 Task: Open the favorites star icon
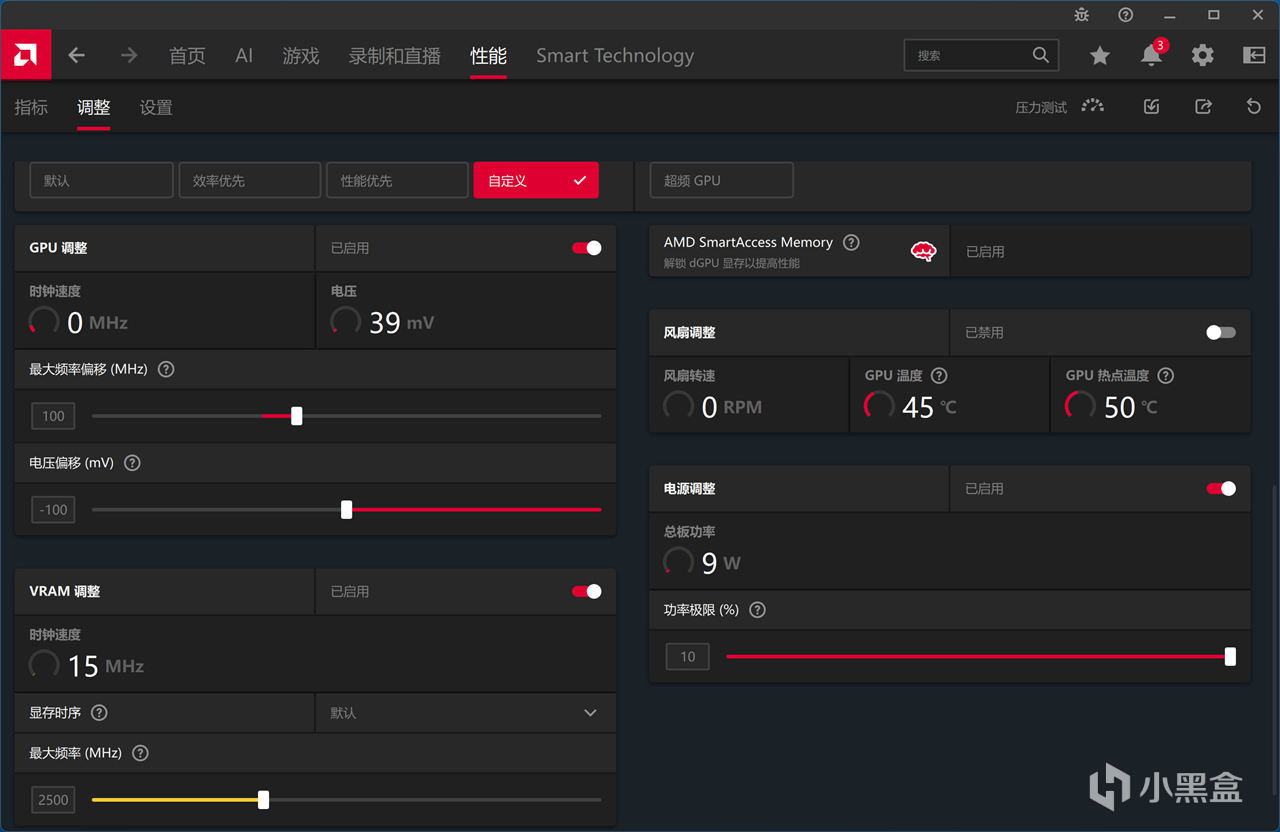1100,56
